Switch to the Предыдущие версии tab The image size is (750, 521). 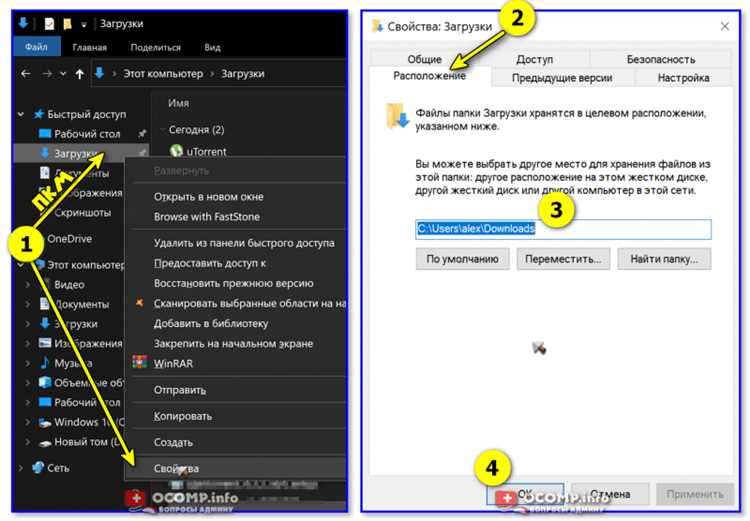click(x=562, y=78)
